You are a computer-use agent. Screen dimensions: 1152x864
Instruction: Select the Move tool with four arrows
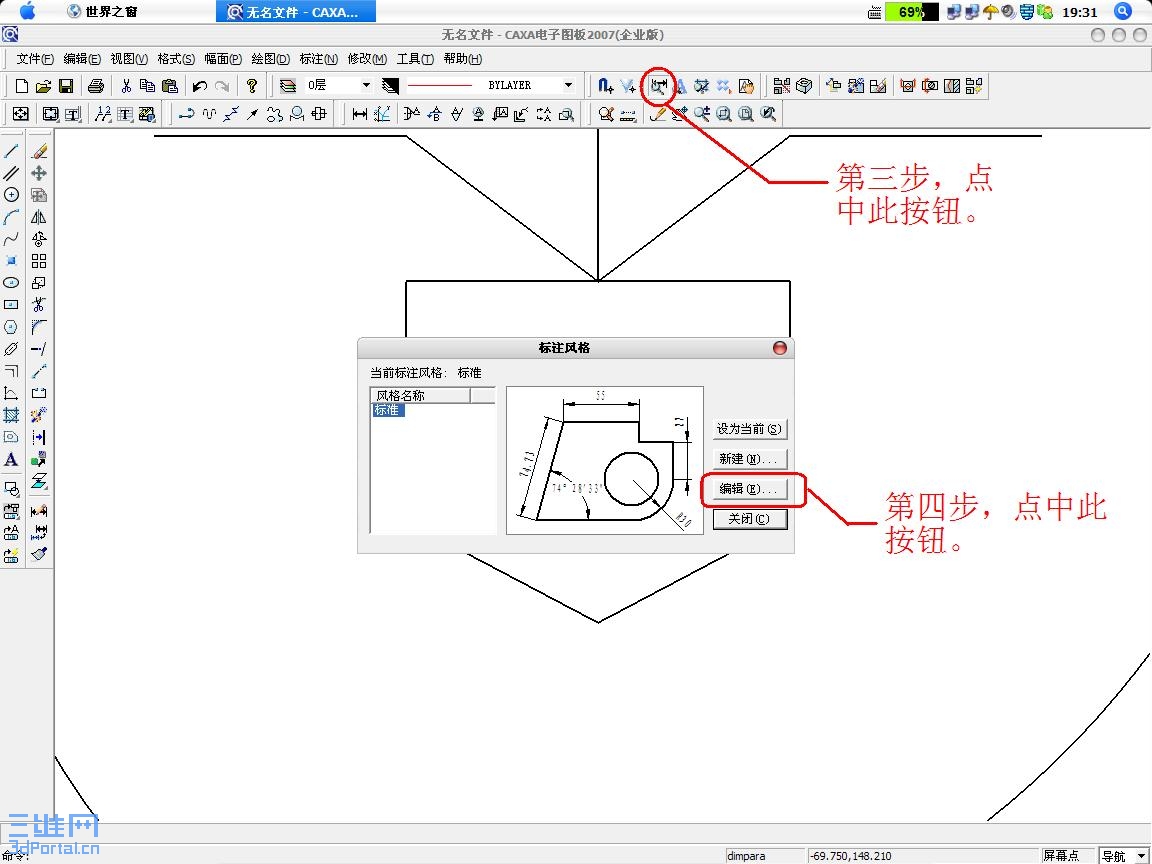pos(39,173)
